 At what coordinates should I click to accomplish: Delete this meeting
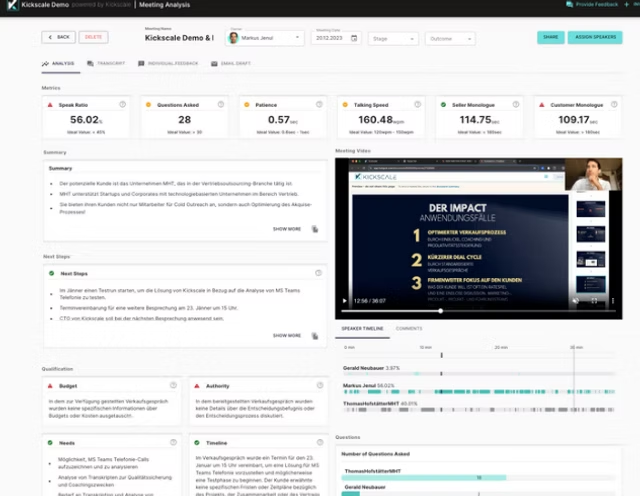[93, 37]
